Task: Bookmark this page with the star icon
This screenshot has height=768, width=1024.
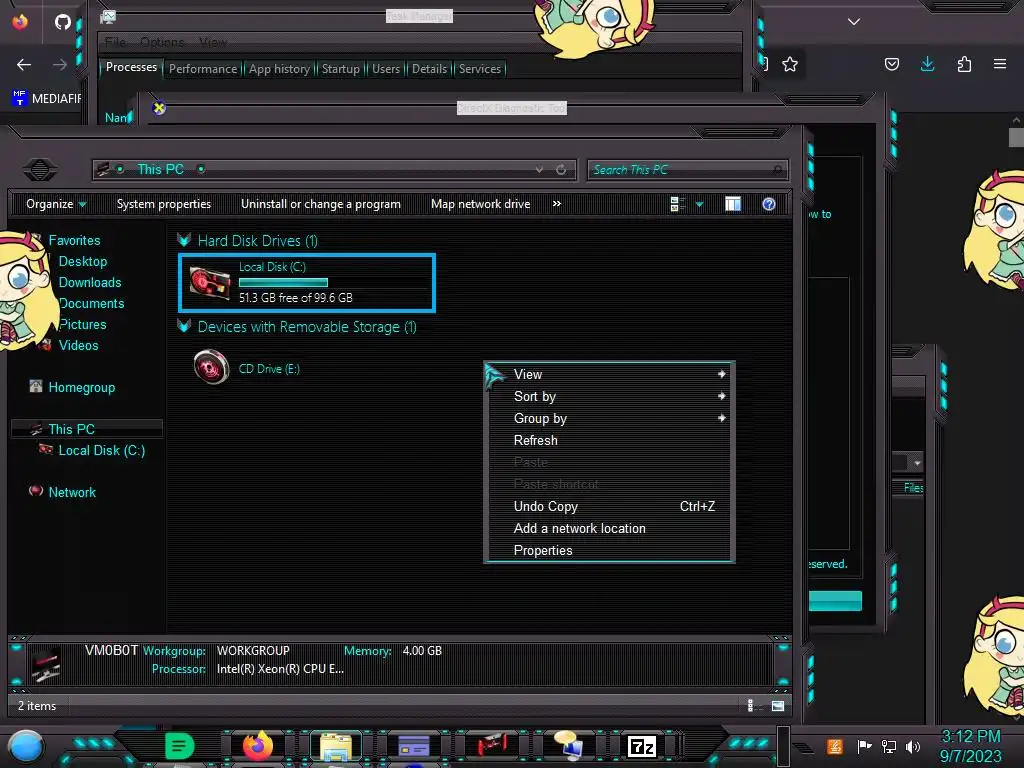Action: [790, 64]
